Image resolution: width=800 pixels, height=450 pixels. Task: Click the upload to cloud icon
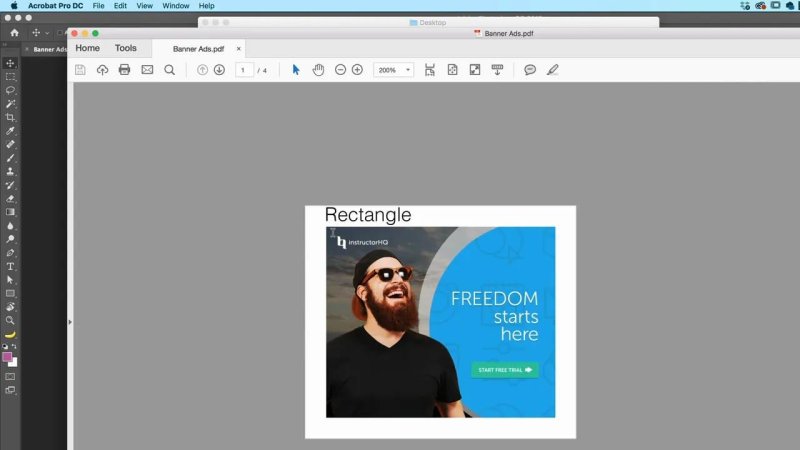pyautogui.click(x=103, y=70)
